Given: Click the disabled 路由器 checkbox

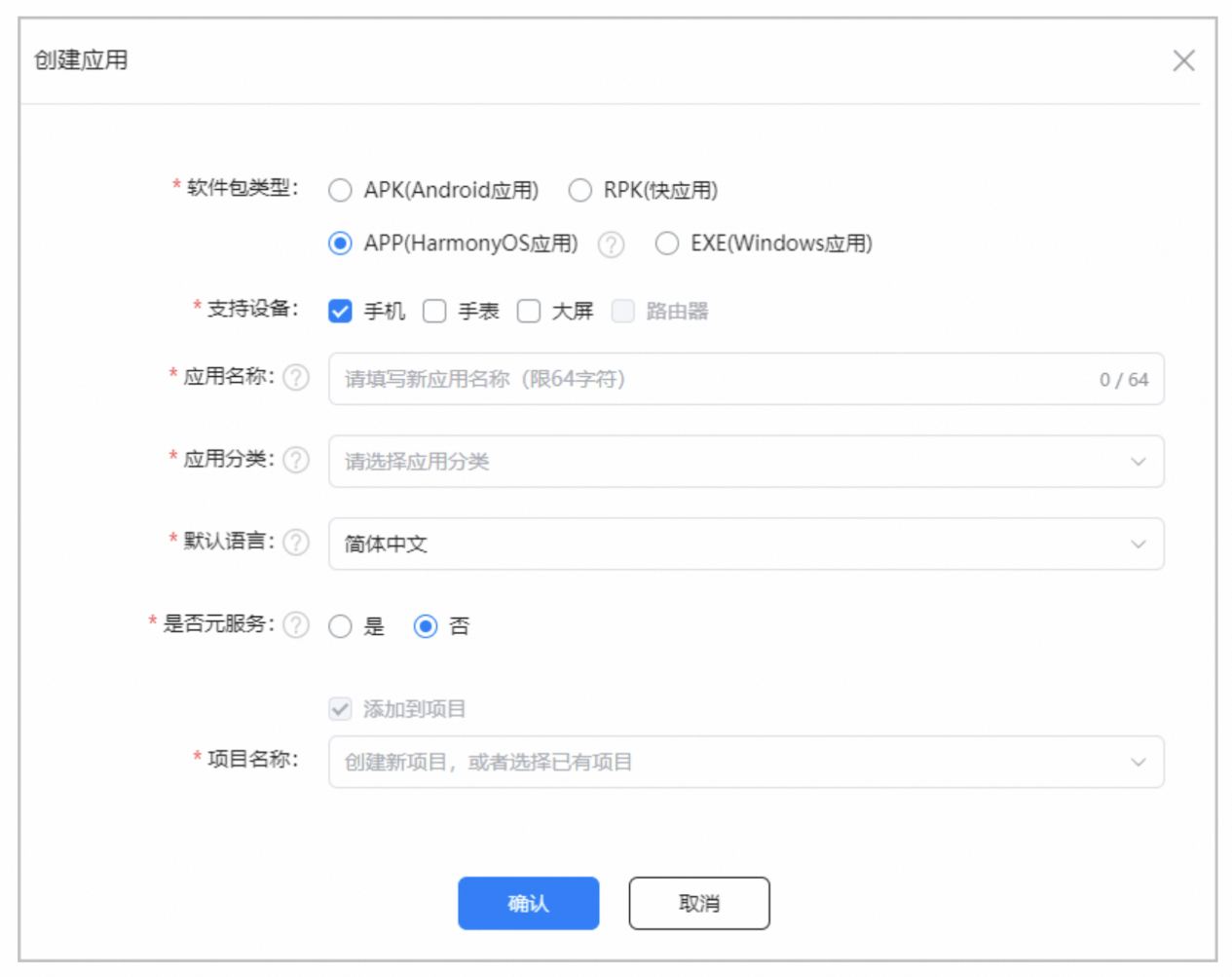Looking at the screenshot, I should pyautogui.click(x=623, y=311).
